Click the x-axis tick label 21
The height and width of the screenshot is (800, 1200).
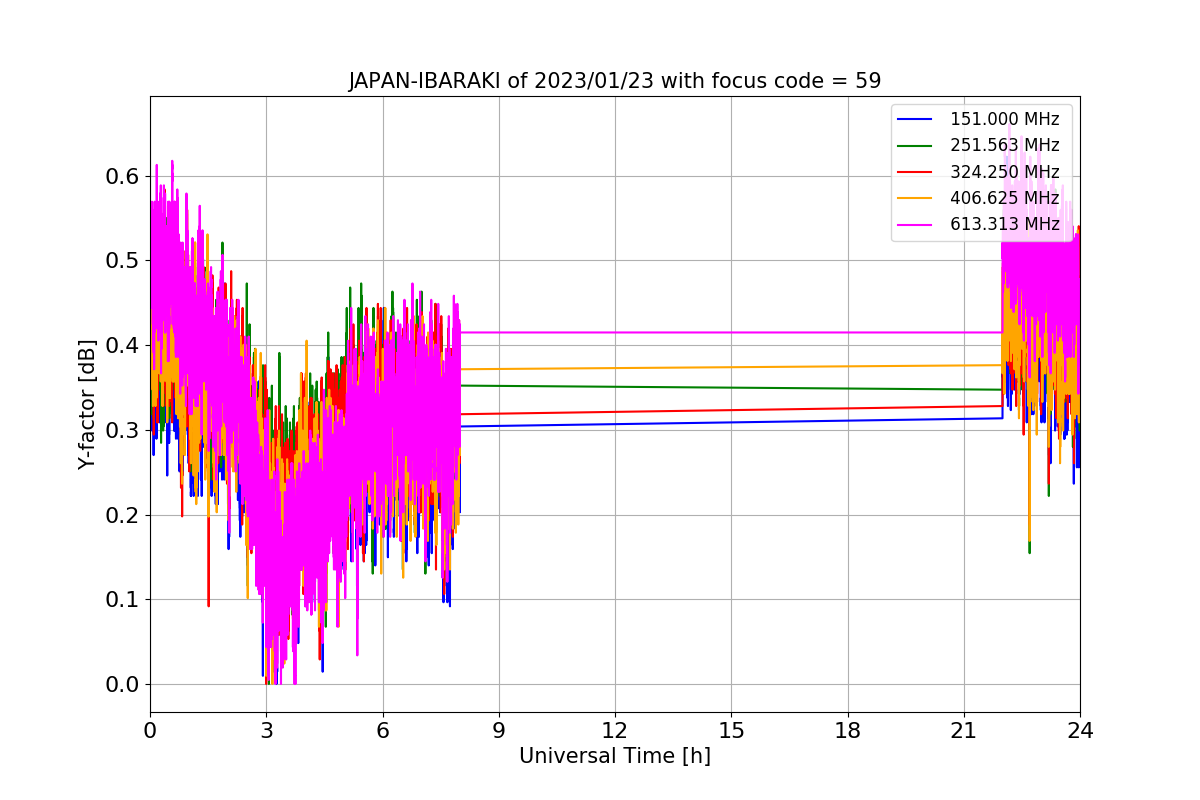(x=964, y=730)
